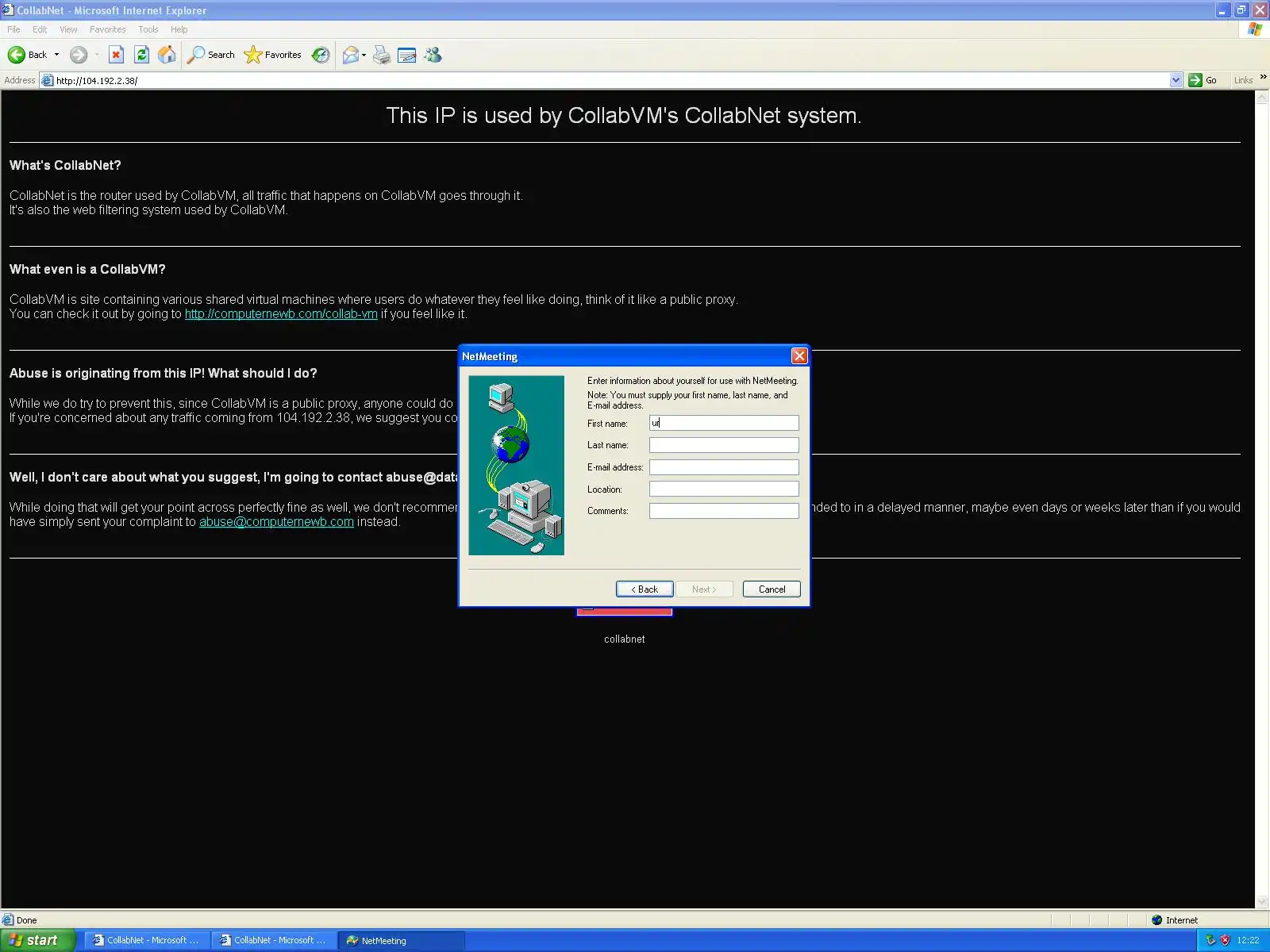1270x952 pixels.
Task: Open the address bar dropdown list
Action: point(1176,80)
